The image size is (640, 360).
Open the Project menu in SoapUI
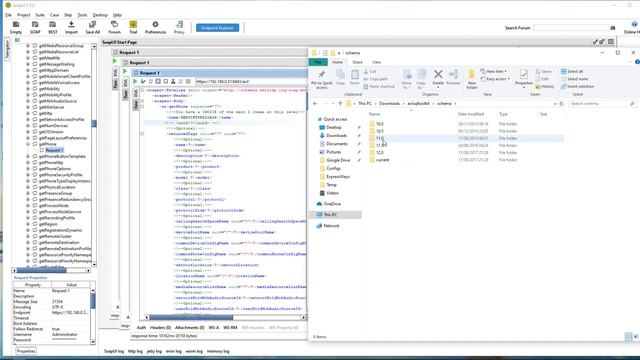pyautogui.click(x=24, y=15)
